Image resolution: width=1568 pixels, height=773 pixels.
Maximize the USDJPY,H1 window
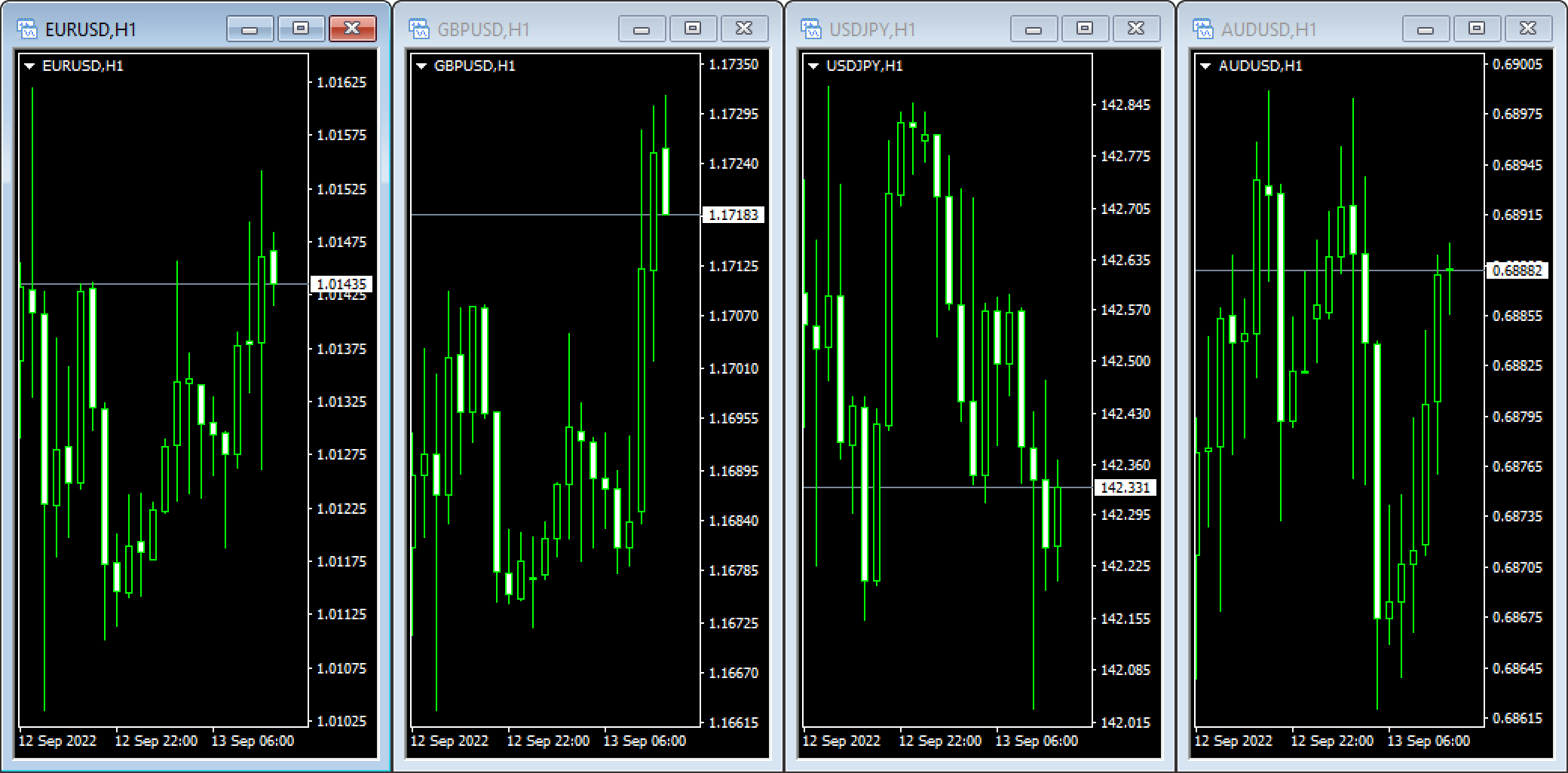(x=1085, y=29)
